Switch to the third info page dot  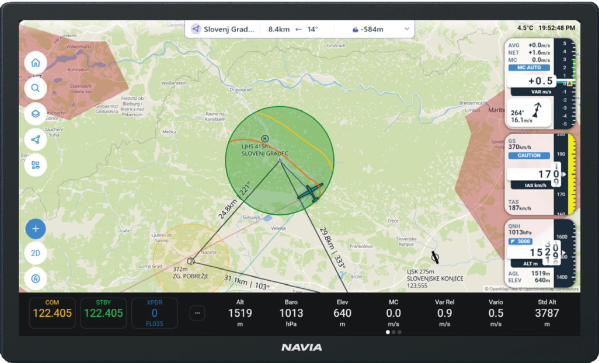(x=400, y=332)
